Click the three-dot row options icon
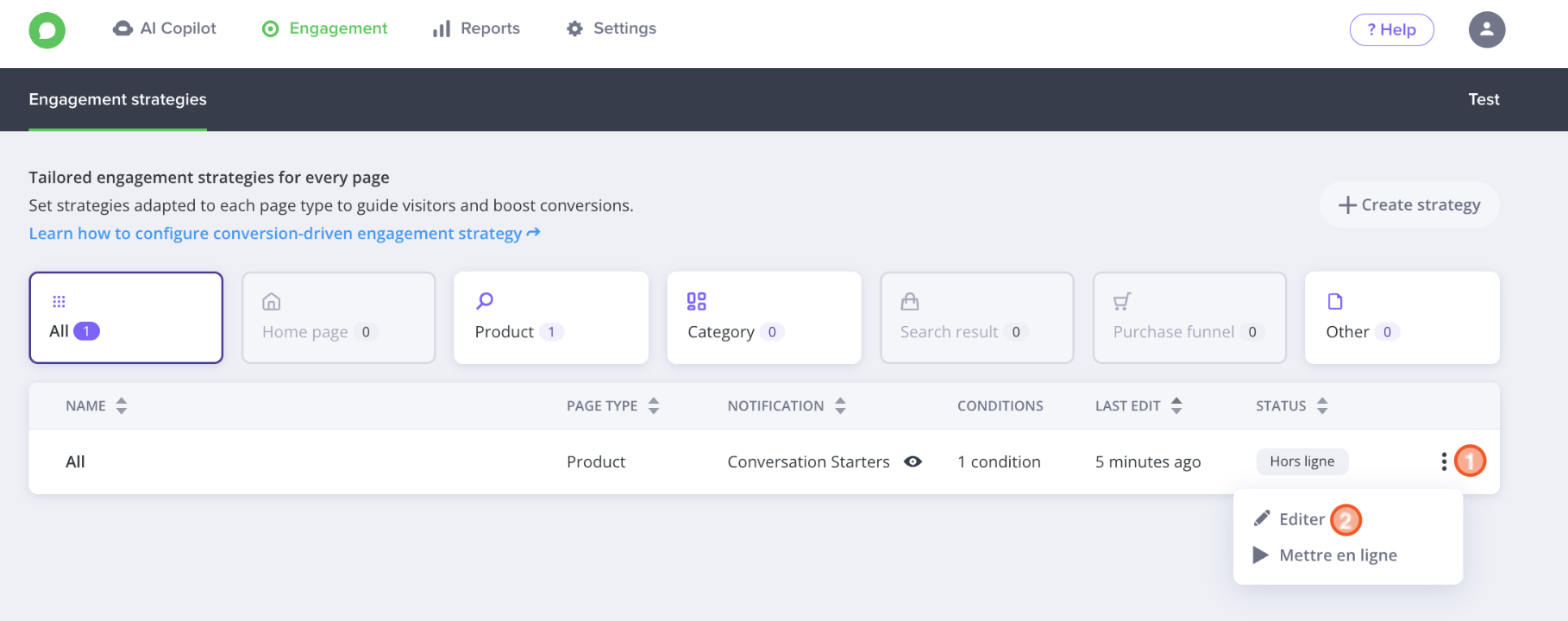 point(1443,461)
